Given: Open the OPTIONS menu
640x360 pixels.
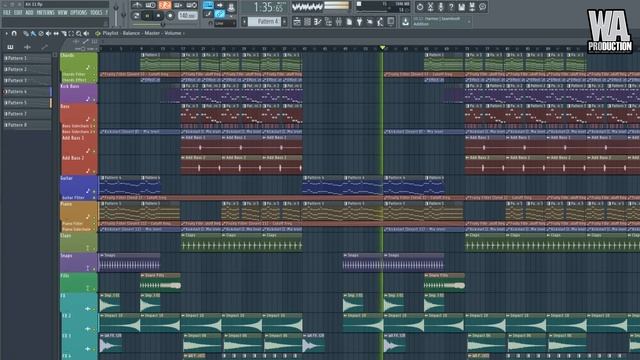Looking at the screenshot, I should point(78,13).
